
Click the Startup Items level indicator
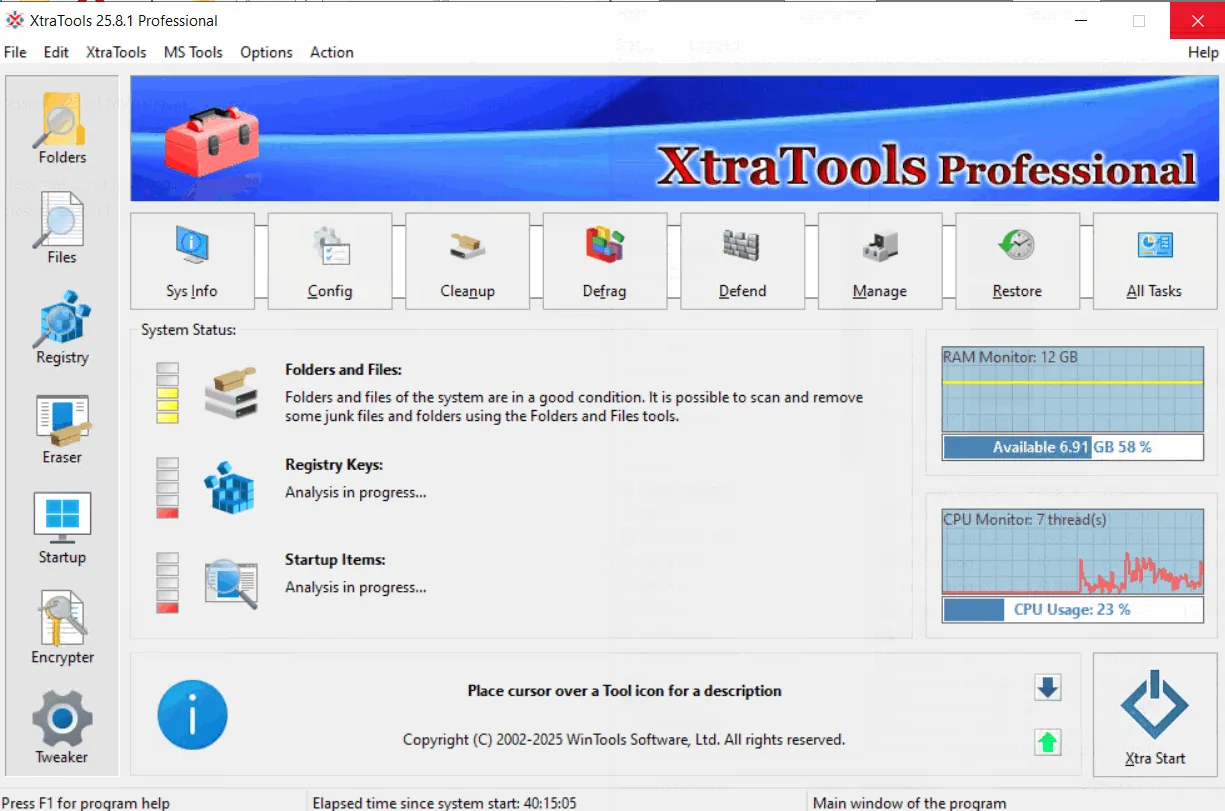pyautogui.click(x=167, y=583)
